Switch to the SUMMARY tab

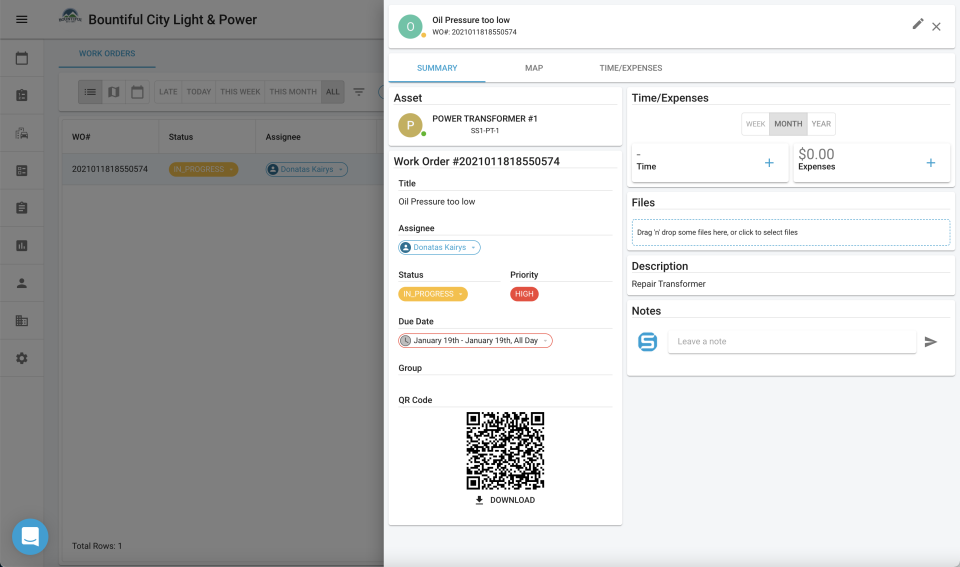tap(437, 68)
